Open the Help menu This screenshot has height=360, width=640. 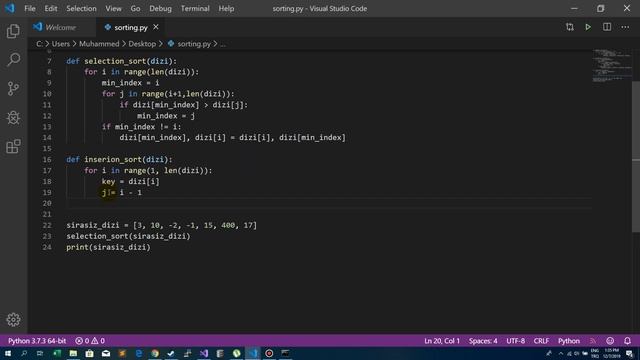226,8
